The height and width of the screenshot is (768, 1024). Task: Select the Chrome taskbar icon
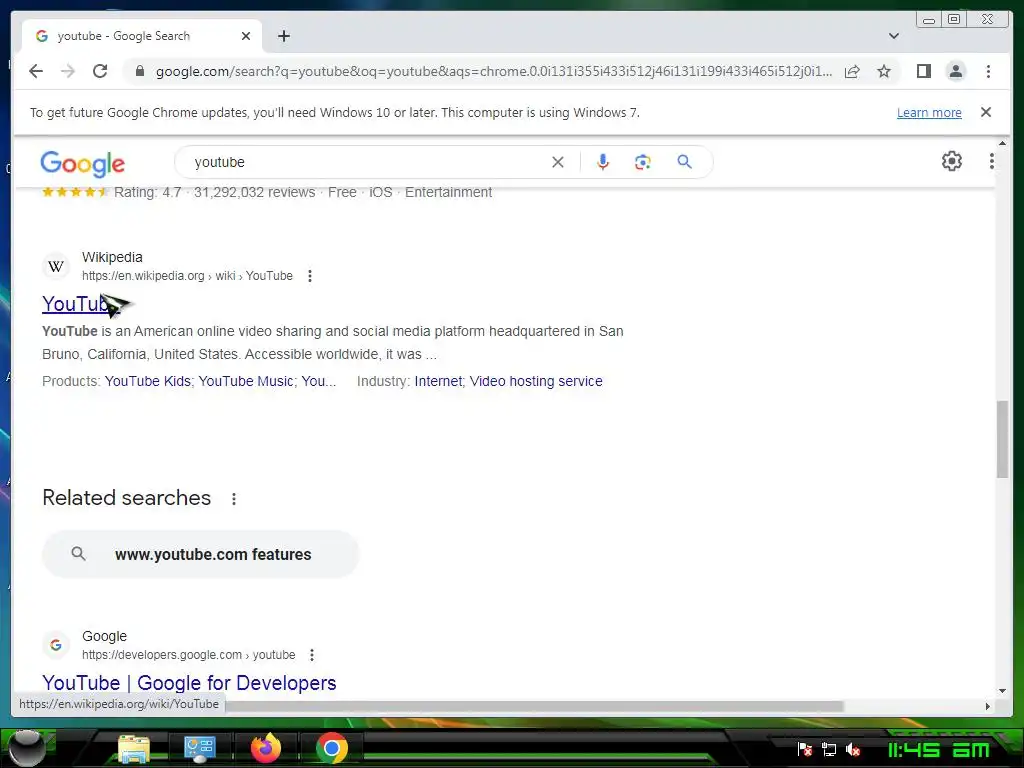[332, 748]
